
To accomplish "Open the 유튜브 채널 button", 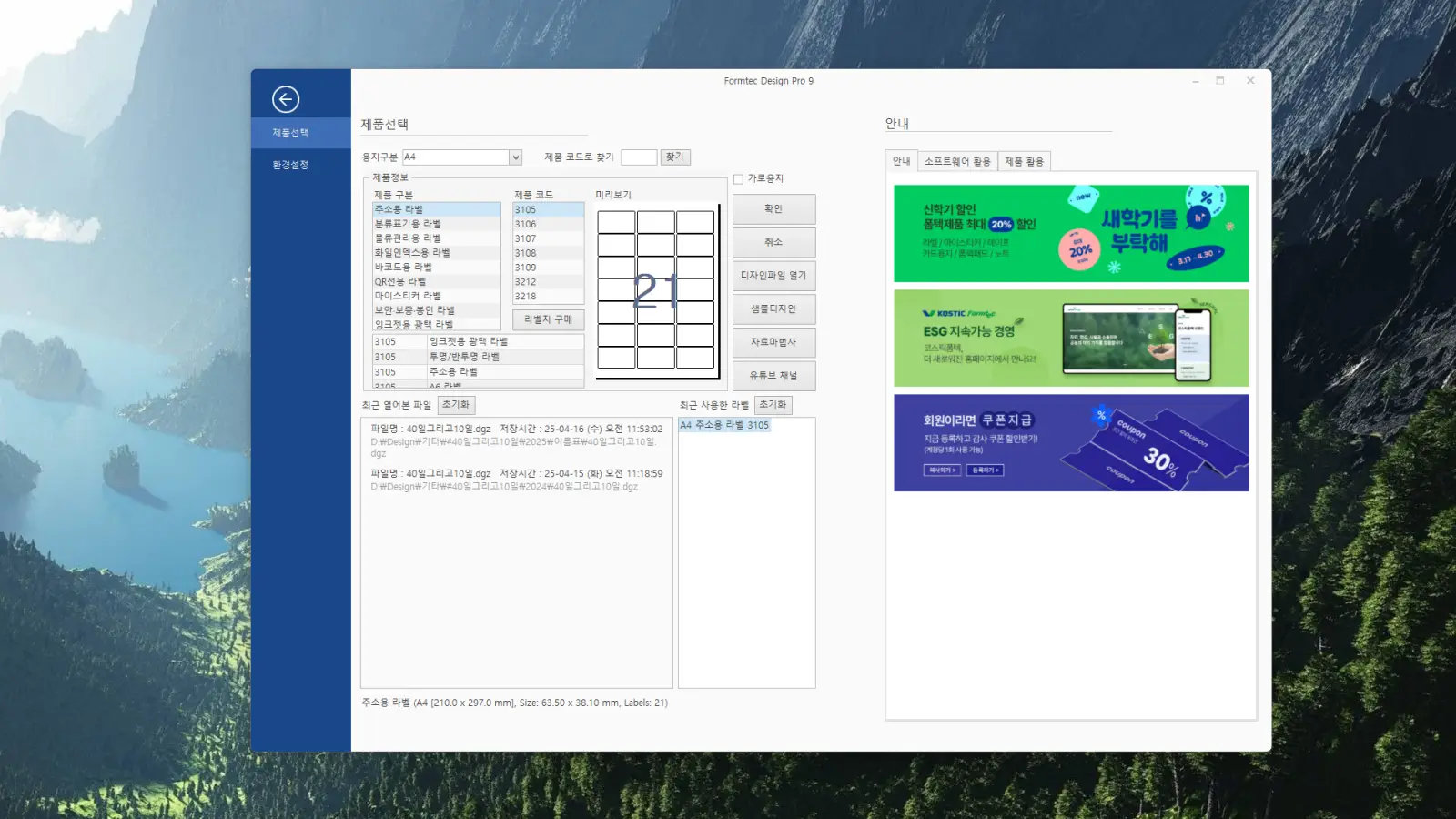I will tap(773, 376).
